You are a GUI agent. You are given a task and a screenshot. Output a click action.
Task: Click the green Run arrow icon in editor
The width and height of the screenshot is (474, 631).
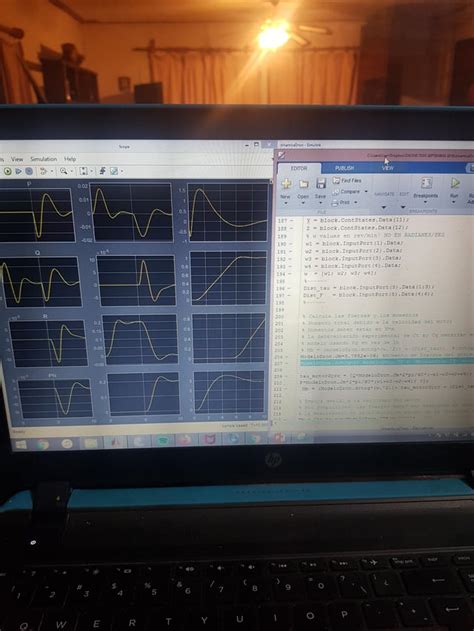coord(455,183)
